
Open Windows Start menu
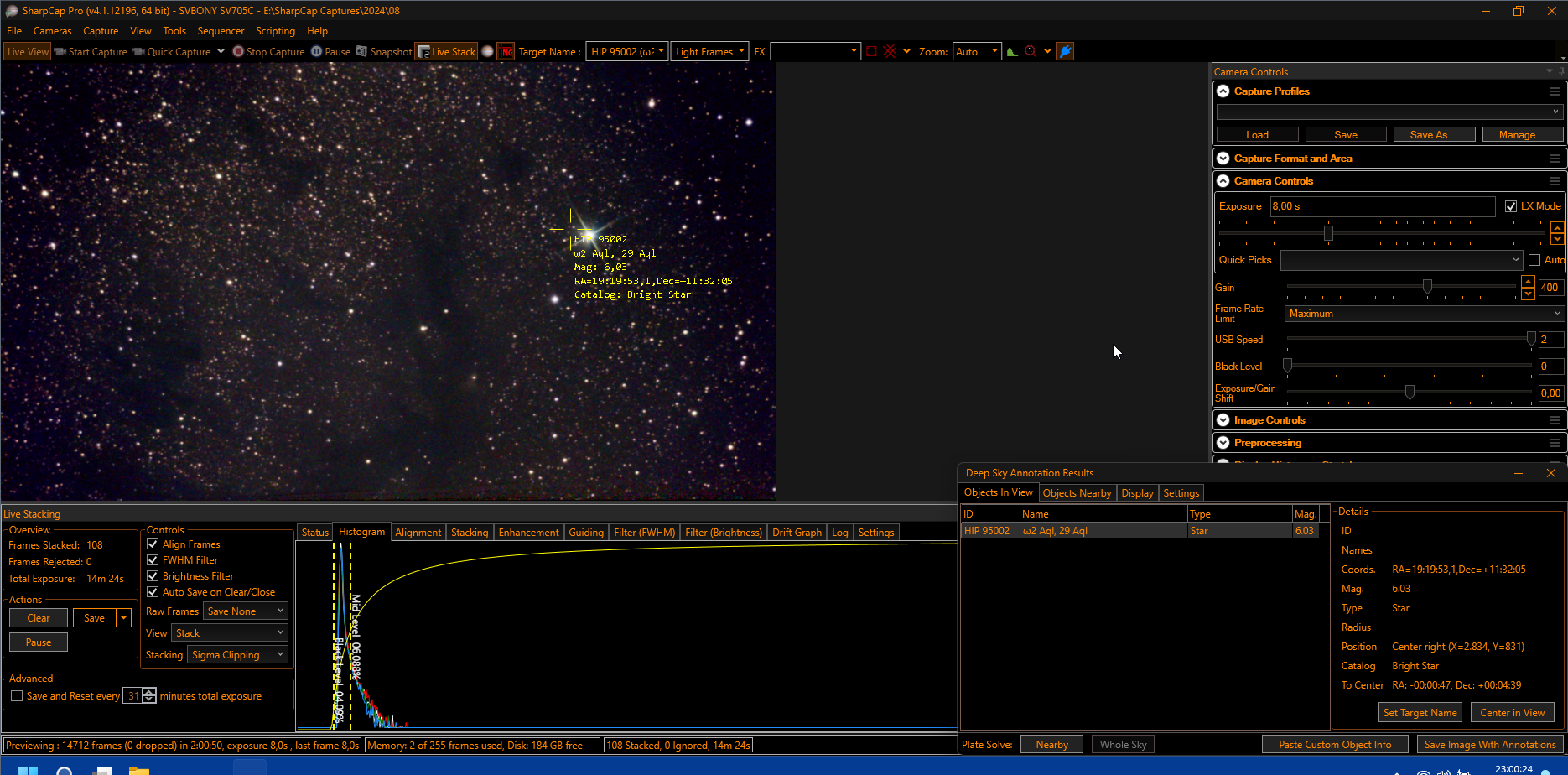click(x=28, y=770)
